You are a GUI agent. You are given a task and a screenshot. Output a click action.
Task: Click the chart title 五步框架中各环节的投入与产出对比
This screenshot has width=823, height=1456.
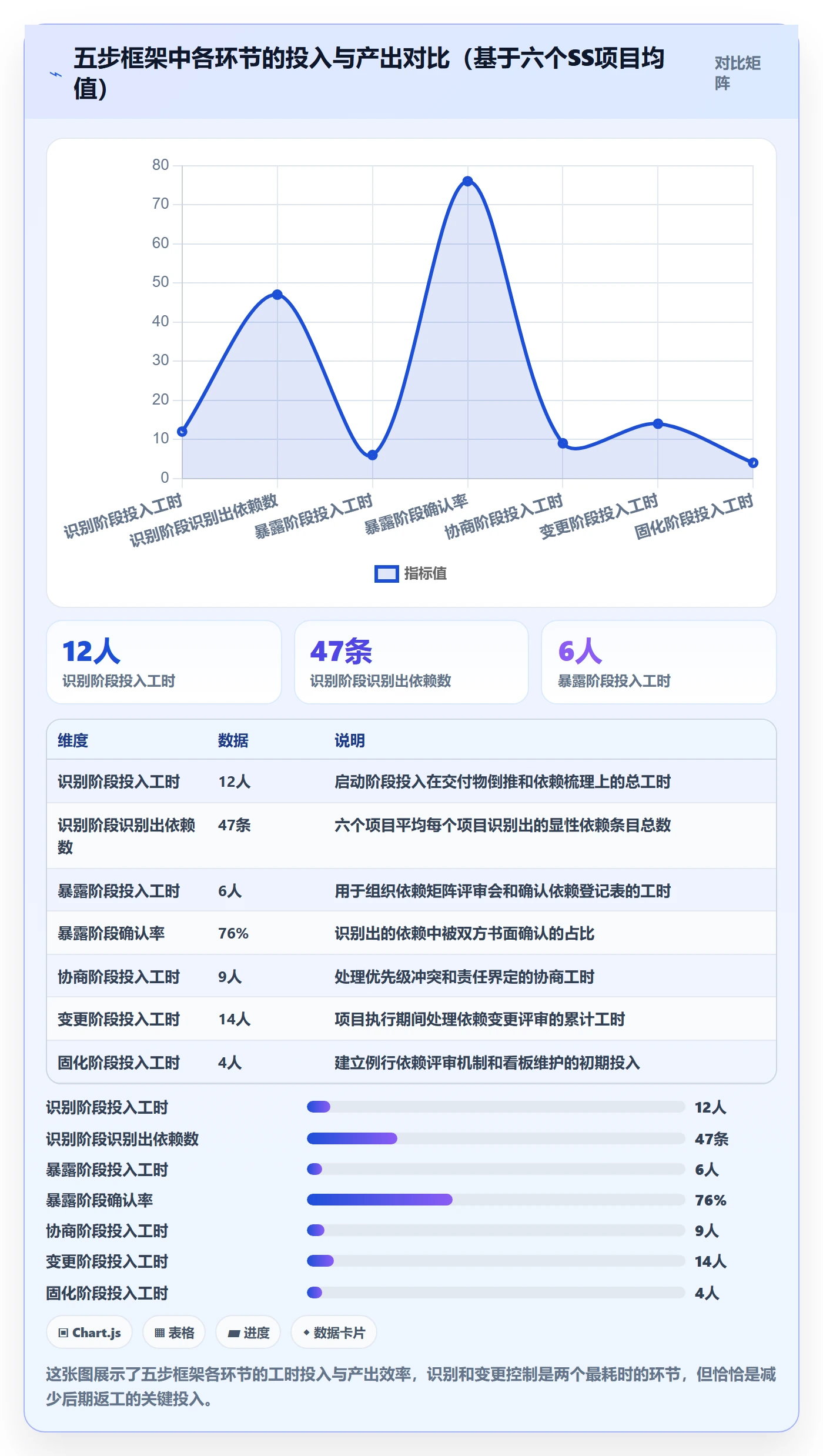coord(369,73)
